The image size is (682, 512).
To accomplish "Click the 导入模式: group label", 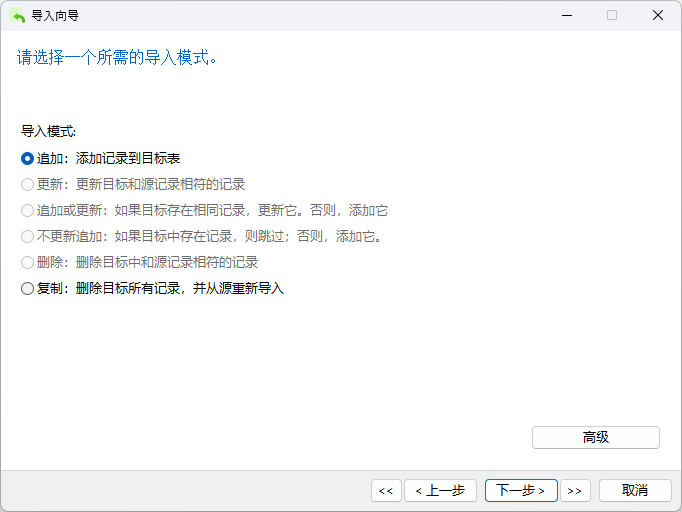I will point(48,131).
